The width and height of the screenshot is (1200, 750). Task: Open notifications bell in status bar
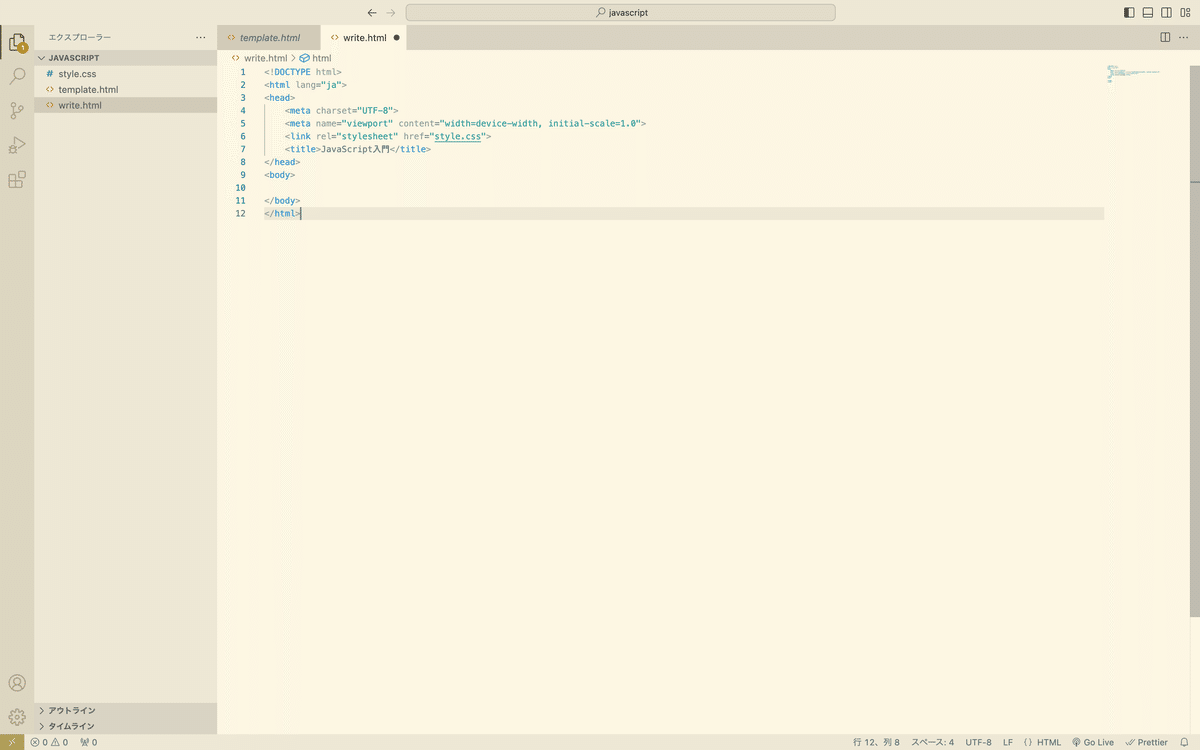click(x=1184, y=742)
